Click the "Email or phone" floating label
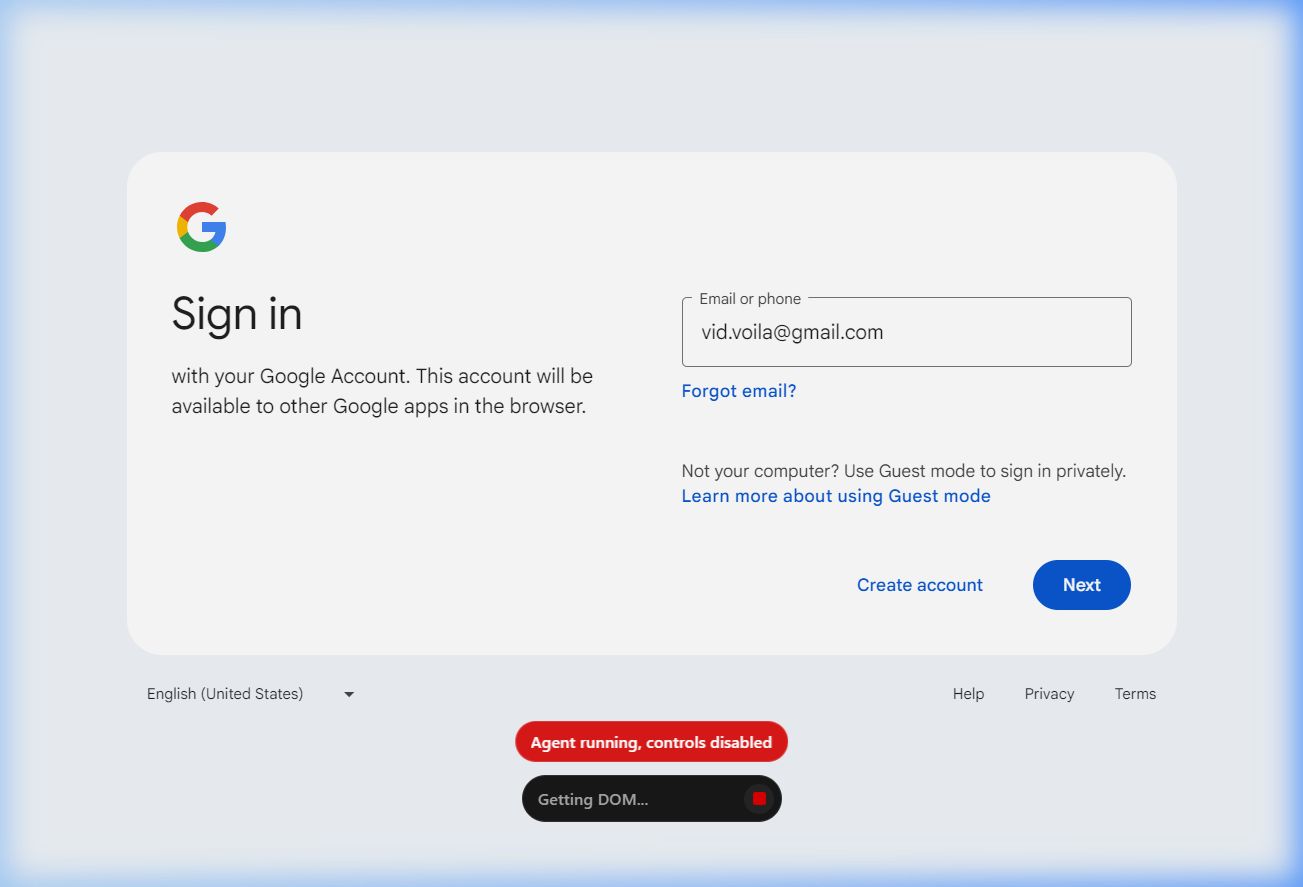Screen dimensions: 1303x887 750,299
